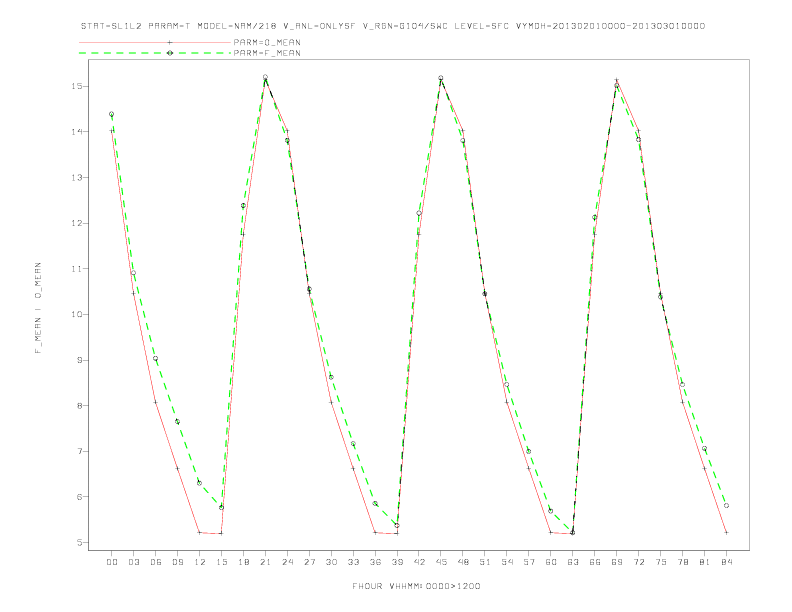This screenshot has width=792, height=612.
Task: Click the x-axis forecast hour label 09
Action: [177, 562]
